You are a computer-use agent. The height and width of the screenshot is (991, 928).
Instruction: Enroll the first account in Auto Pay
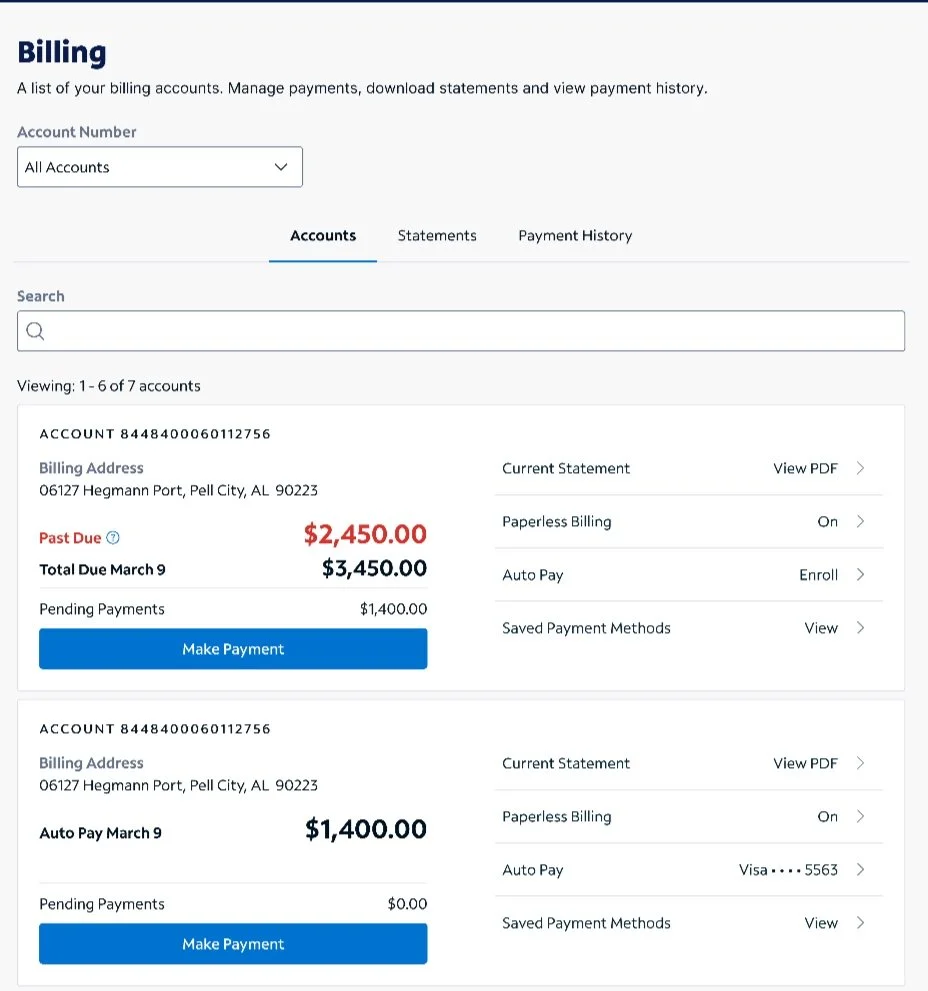click(818, 575)
